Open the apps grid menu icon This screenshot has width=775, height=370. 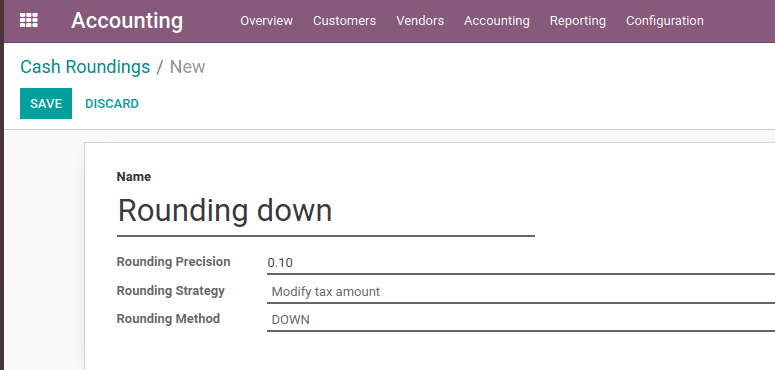pos(29,21)
